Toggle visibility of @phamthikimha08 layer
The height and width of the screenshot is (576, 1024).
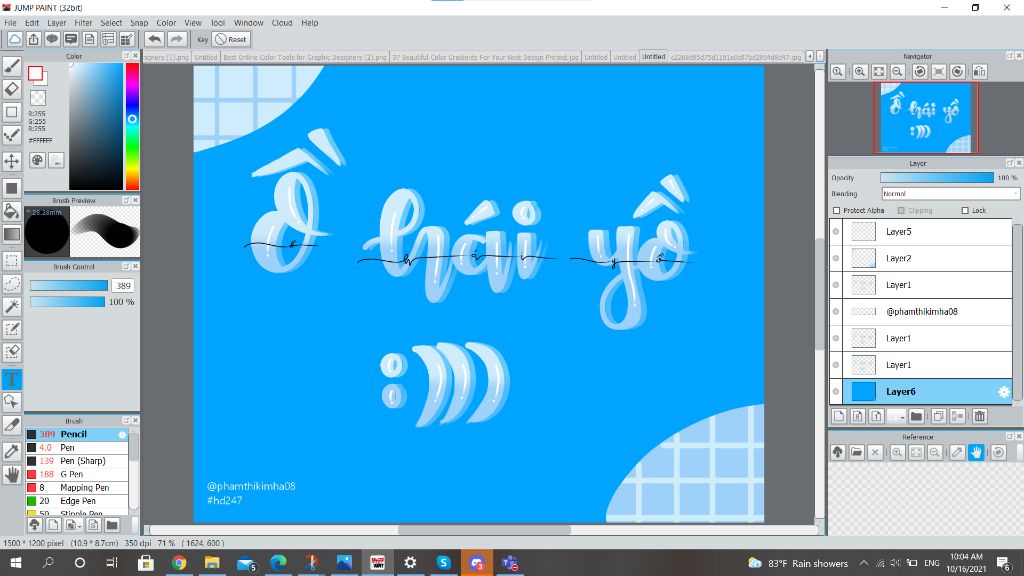(x=836, y=312)
